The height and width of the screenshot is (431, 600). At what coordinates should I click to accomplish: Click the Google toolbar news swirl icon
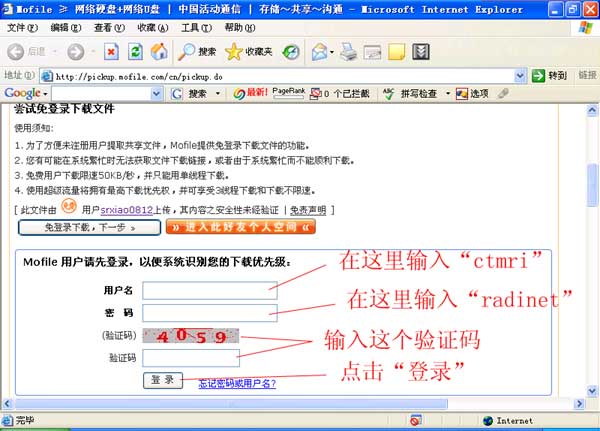[239, 93]
